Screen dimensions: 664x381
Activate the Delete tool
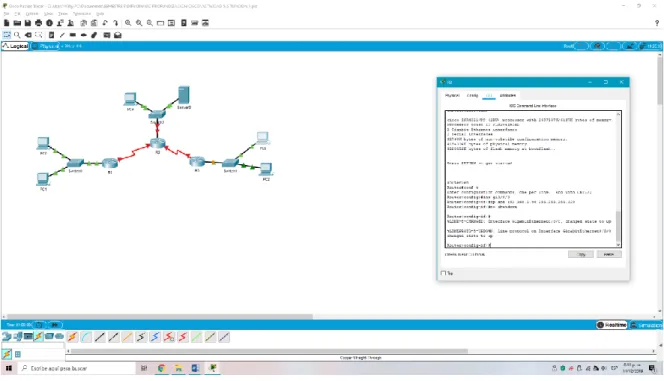point(28,35)
